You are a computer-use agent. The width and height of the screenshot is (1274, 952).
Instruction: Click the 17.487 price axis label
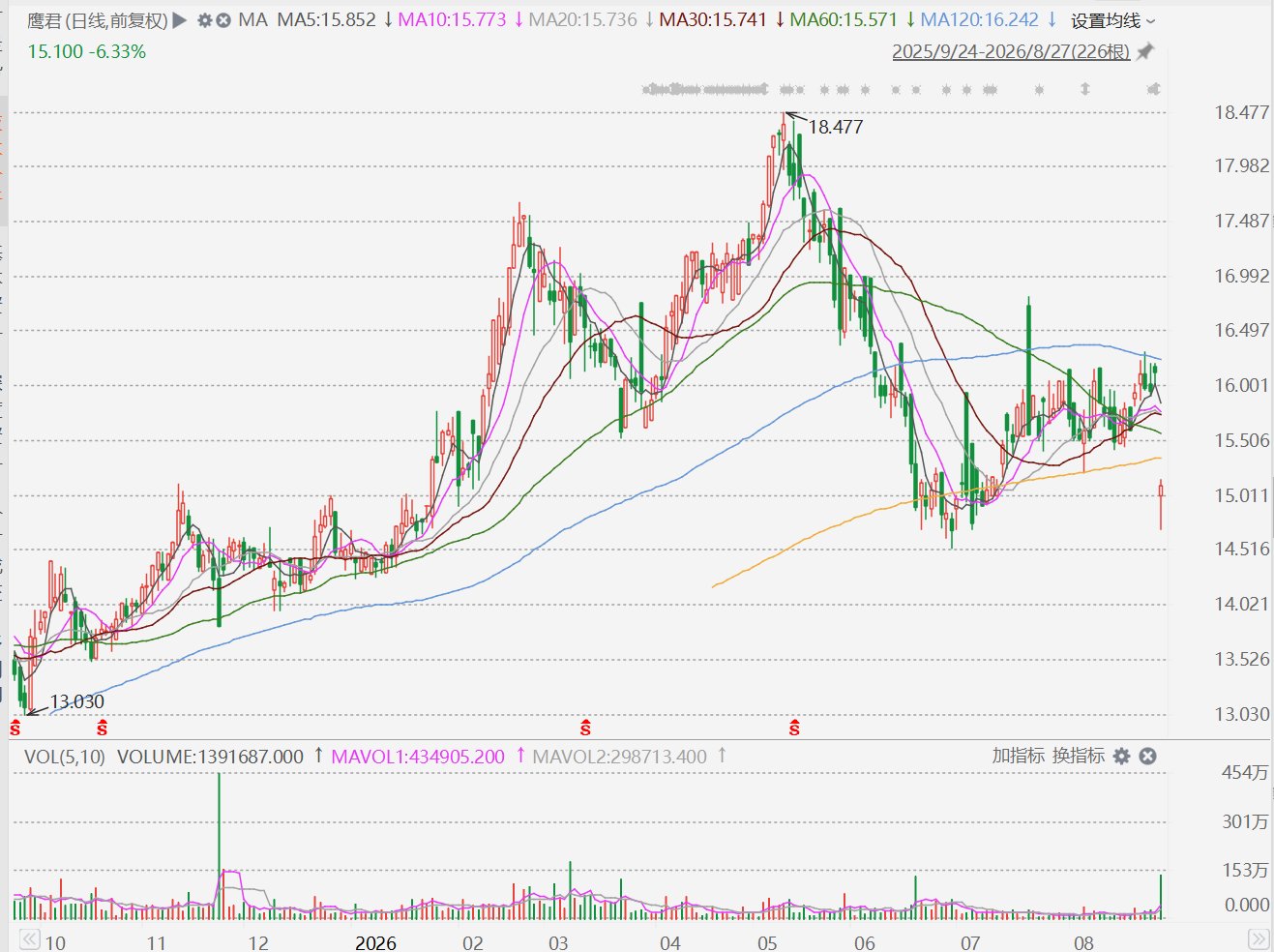[1242, 221]
